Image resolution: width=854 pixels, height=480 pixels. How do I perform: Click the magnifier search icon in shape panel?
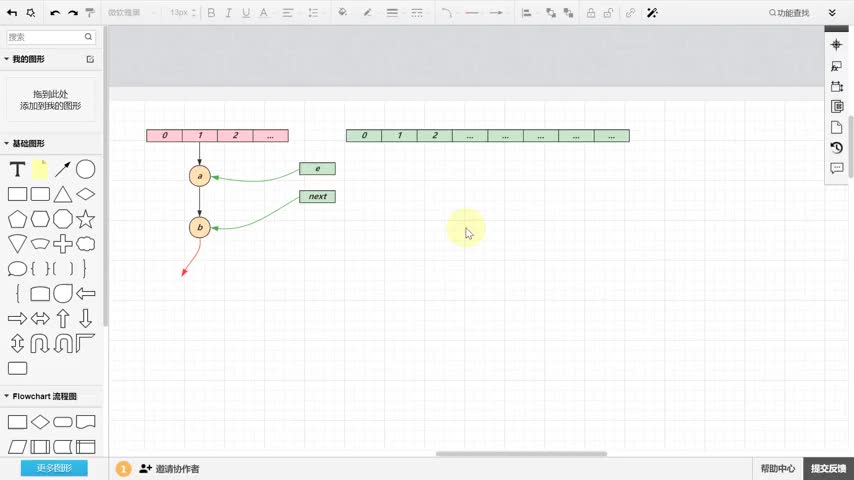88,37
